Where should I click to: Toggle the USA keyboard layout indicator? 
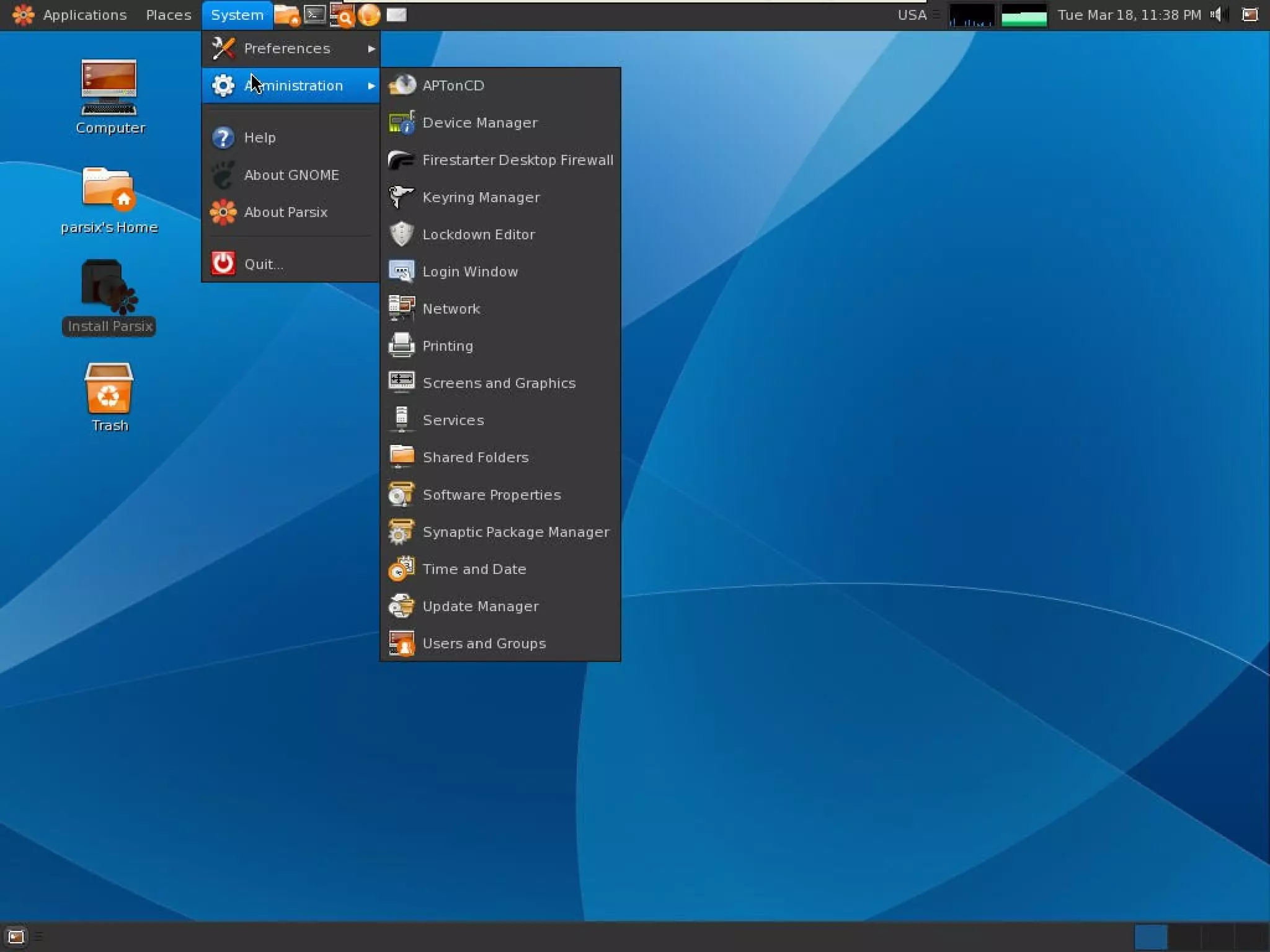(x=912, y=14)
